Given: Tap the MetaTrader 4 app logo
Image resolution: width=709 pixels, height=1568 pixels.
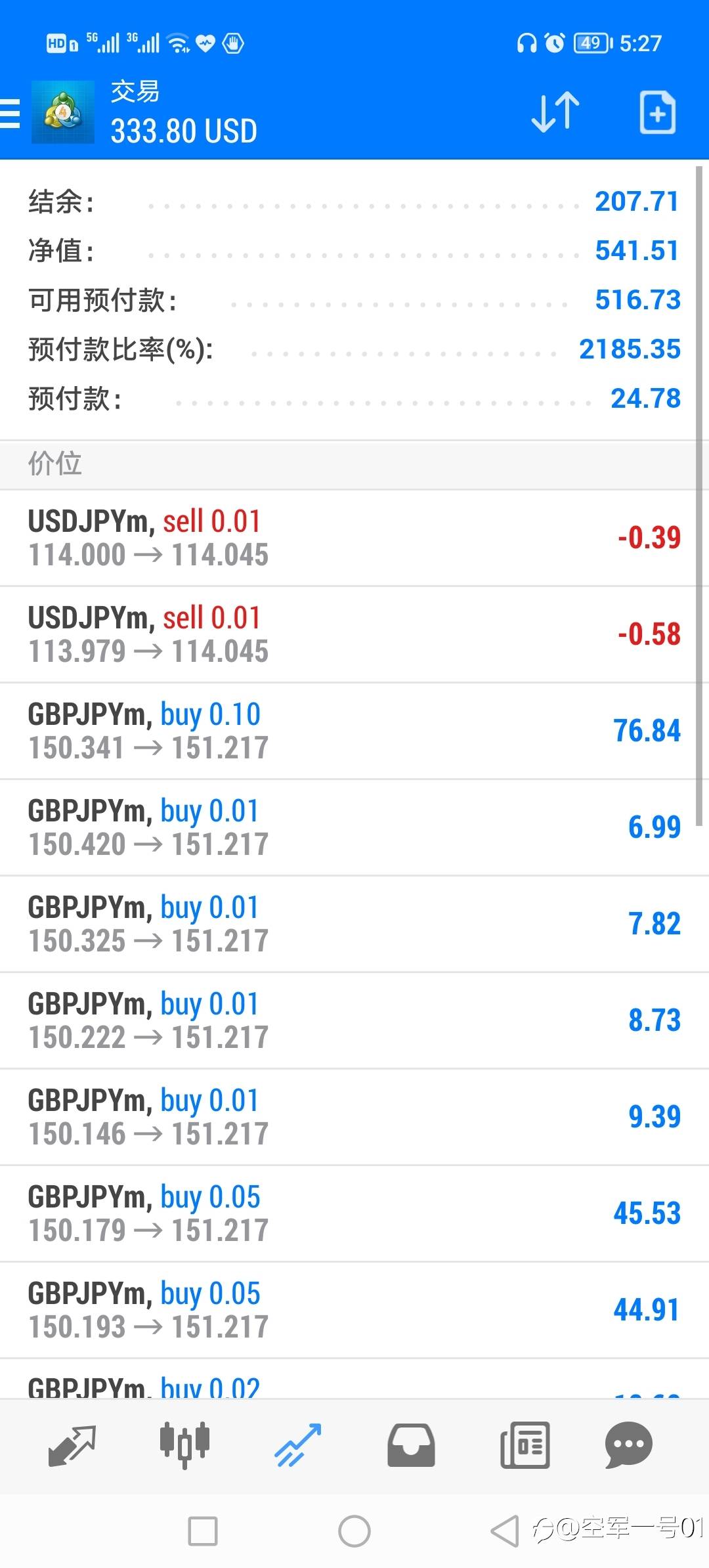Looking at the screenshot, I should coord(63,112).
